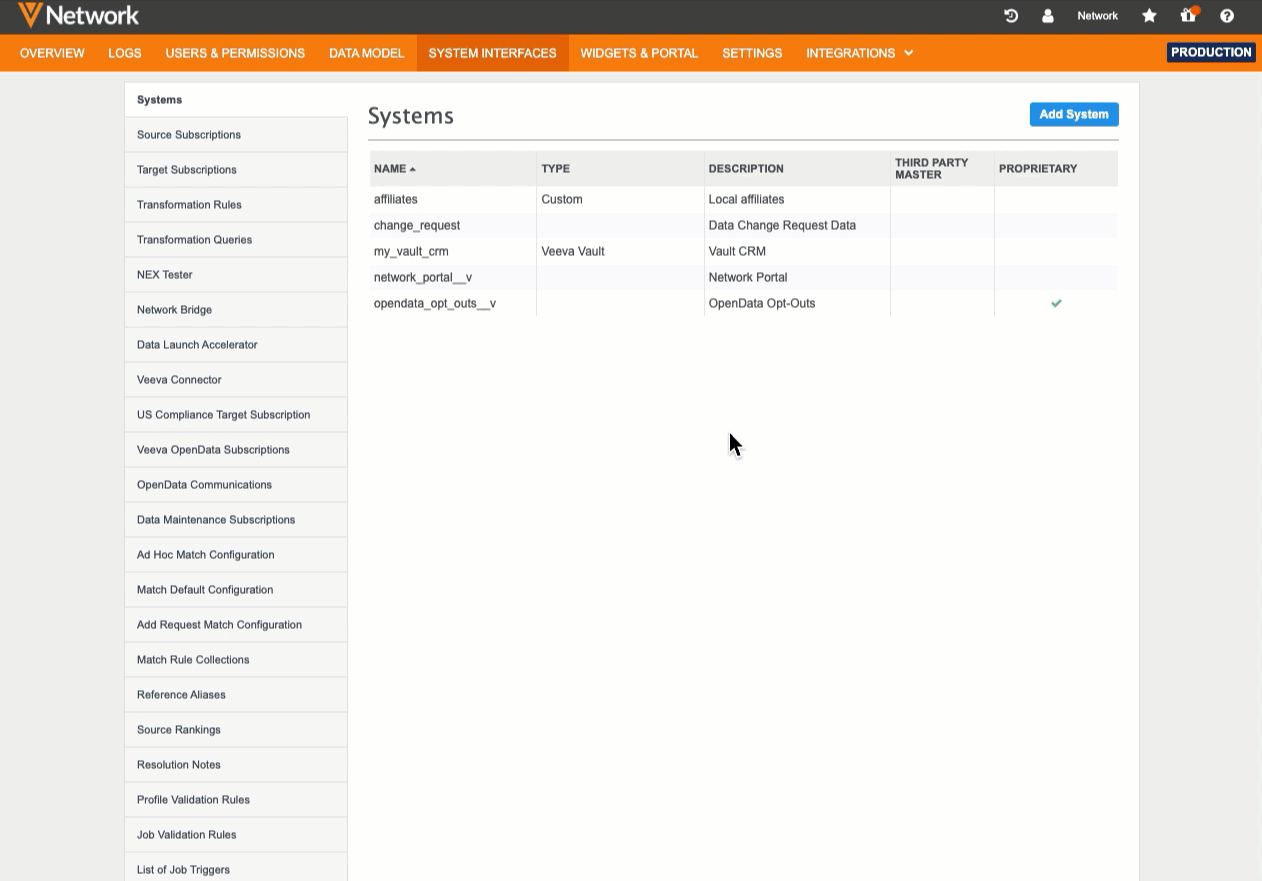1262x881 pixels.
Task: Open Data Launch Accelerator
Action: [x=236, y=345]
